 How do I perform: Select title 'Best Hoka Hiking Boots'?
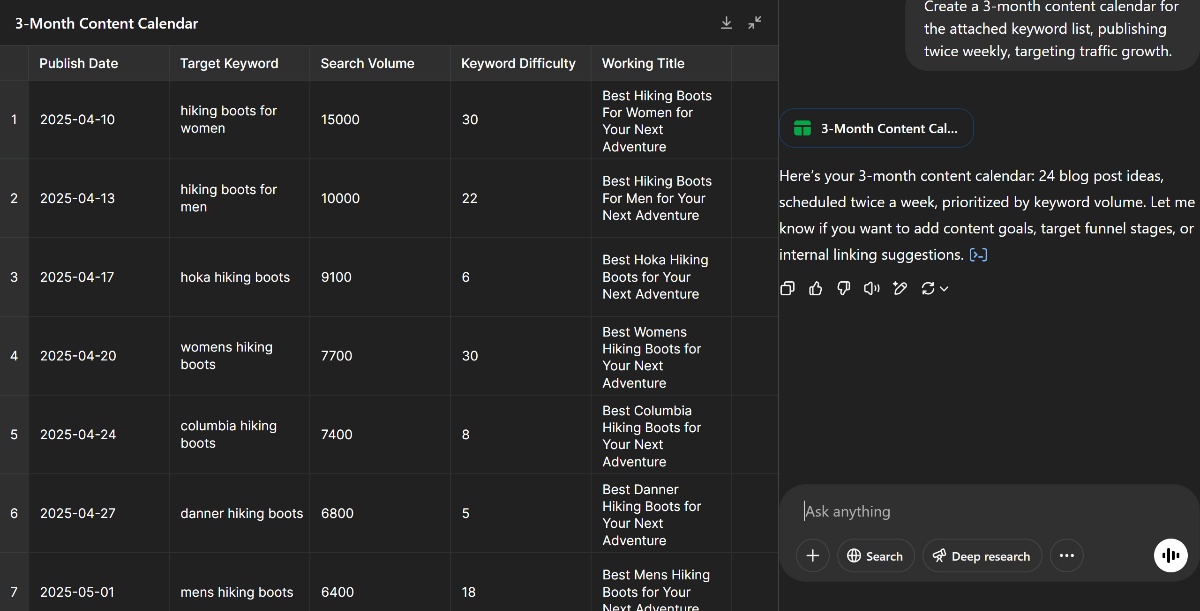tap(661, 277)
